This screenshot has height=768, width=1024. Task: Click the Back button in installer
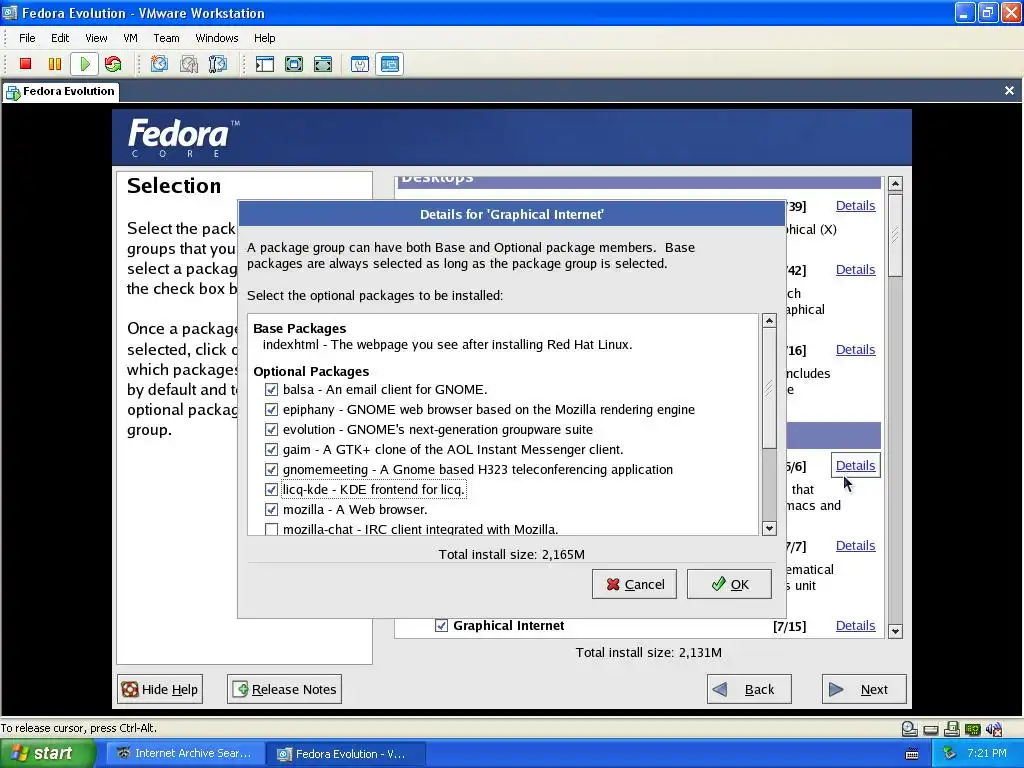pyautogui.click(x=749, y=689)
